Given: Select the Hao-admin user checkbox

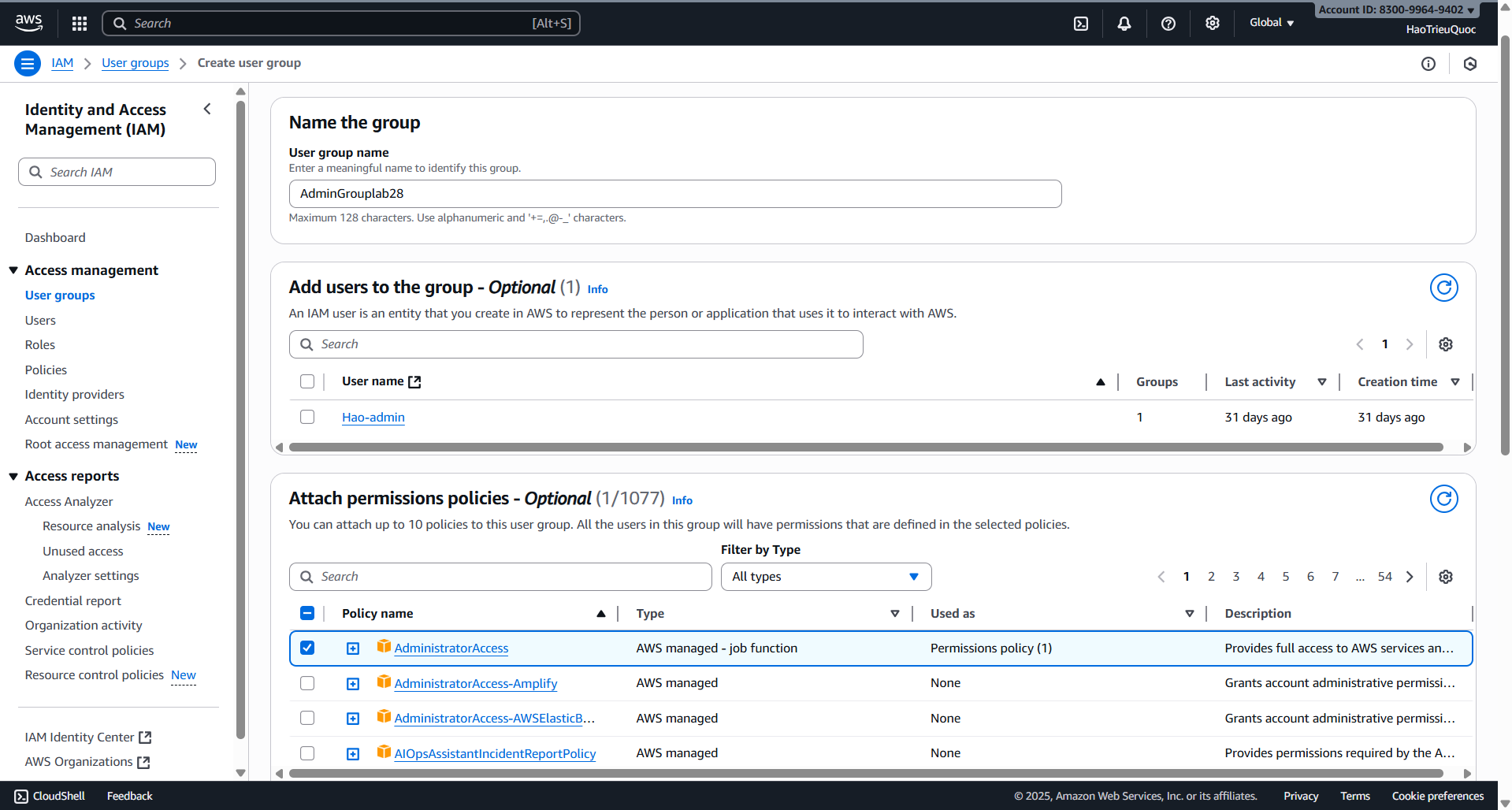Looking at the screenshot, I should pyautogui.click(x=307, y=417).
